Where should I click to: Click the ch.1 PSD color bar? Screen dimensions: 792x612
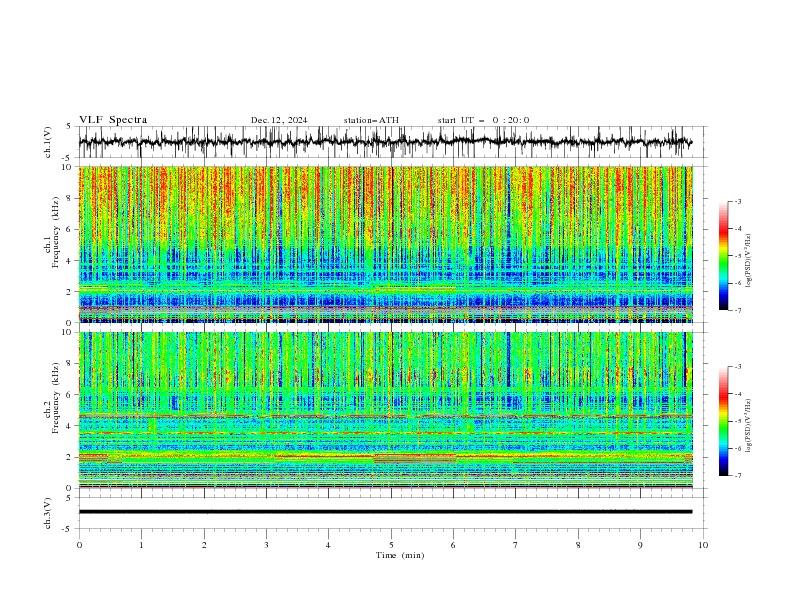point(723,256)
